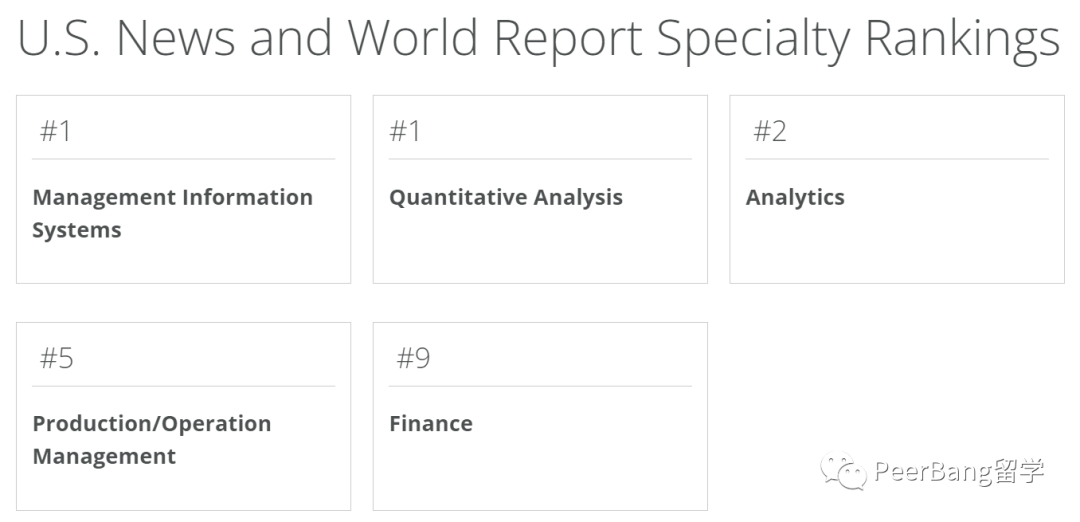This screenshot has width=1080, height=522.
Task: Select the Quantitative Analysis ranking card
Action: [540, 189]
